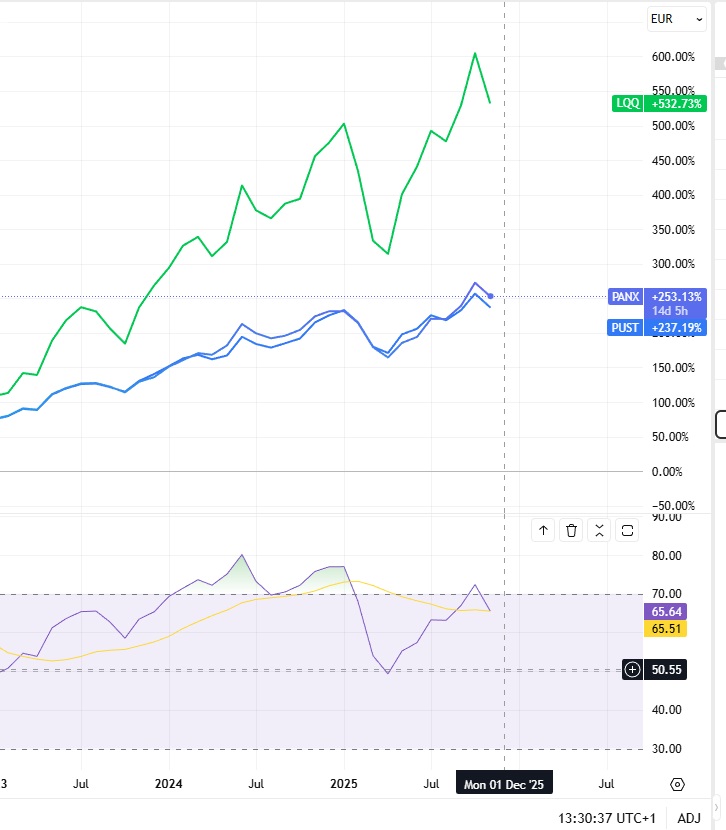Maximize the indicator pane

[x=627, y=531]
